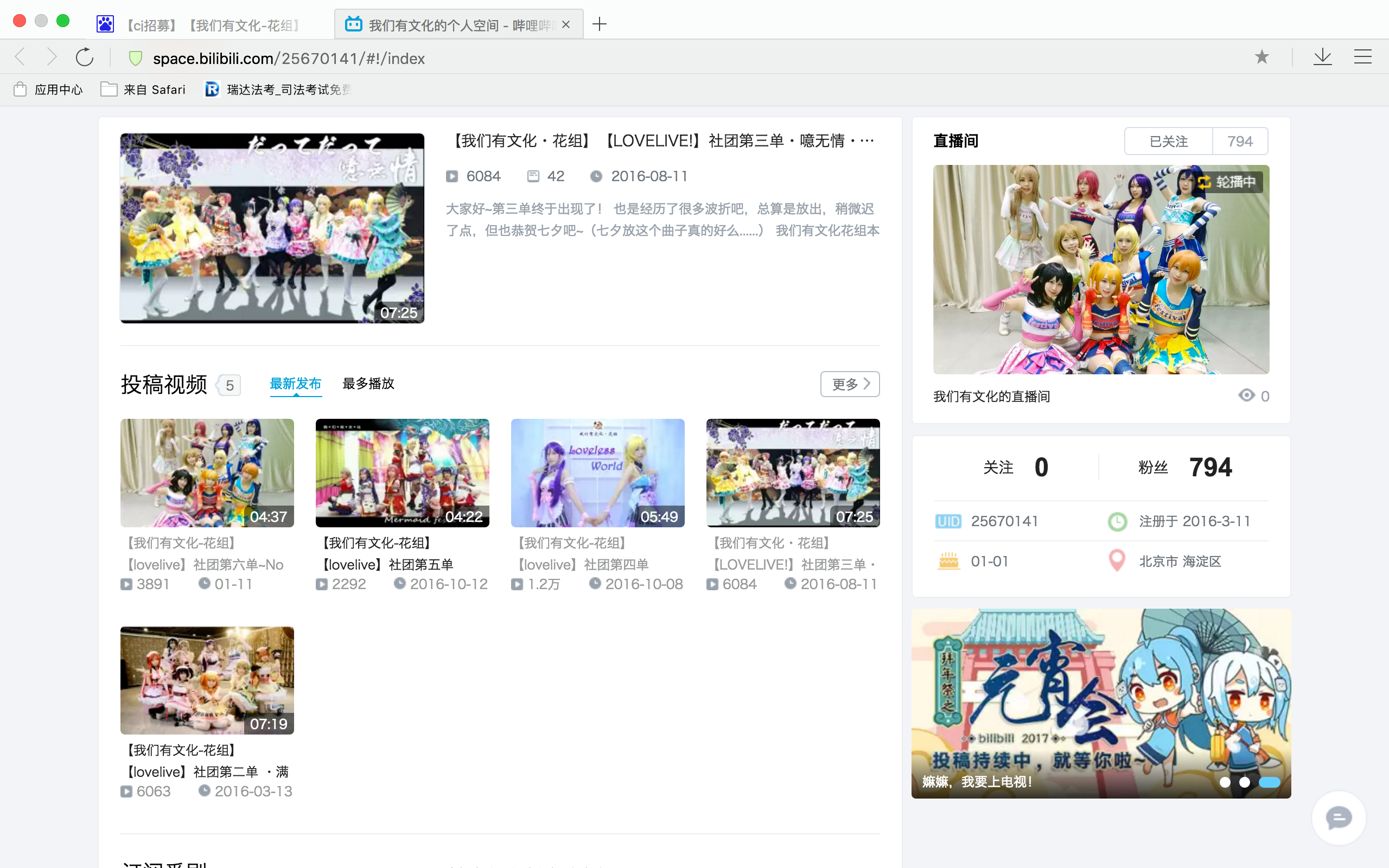1389x868 pixels.
Task: Select the active third banner indicator
Action: 1270,782
